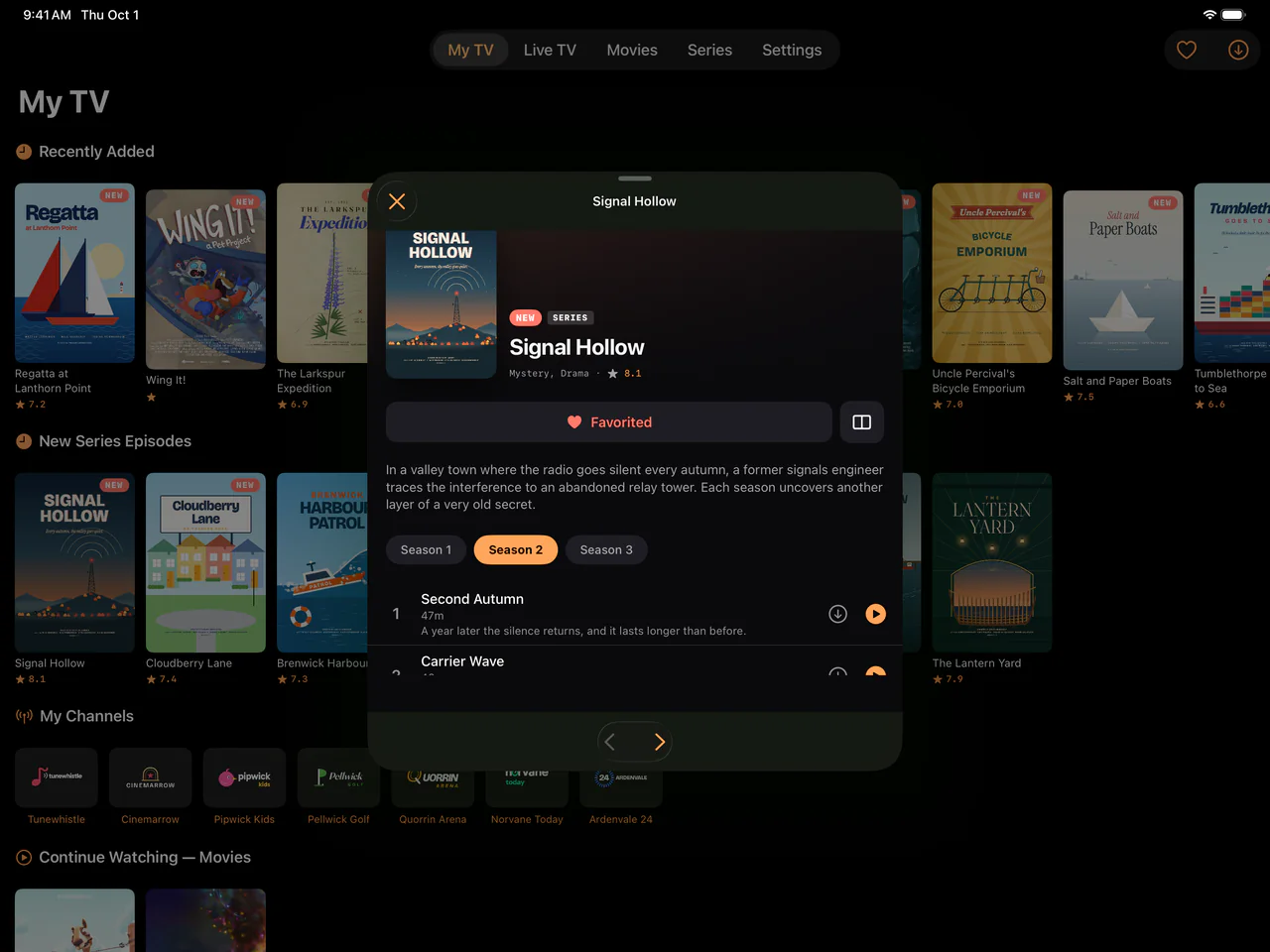1270x952 pixels.
Task: Click the Carrier Wave episode title
Action: [462, 661]
